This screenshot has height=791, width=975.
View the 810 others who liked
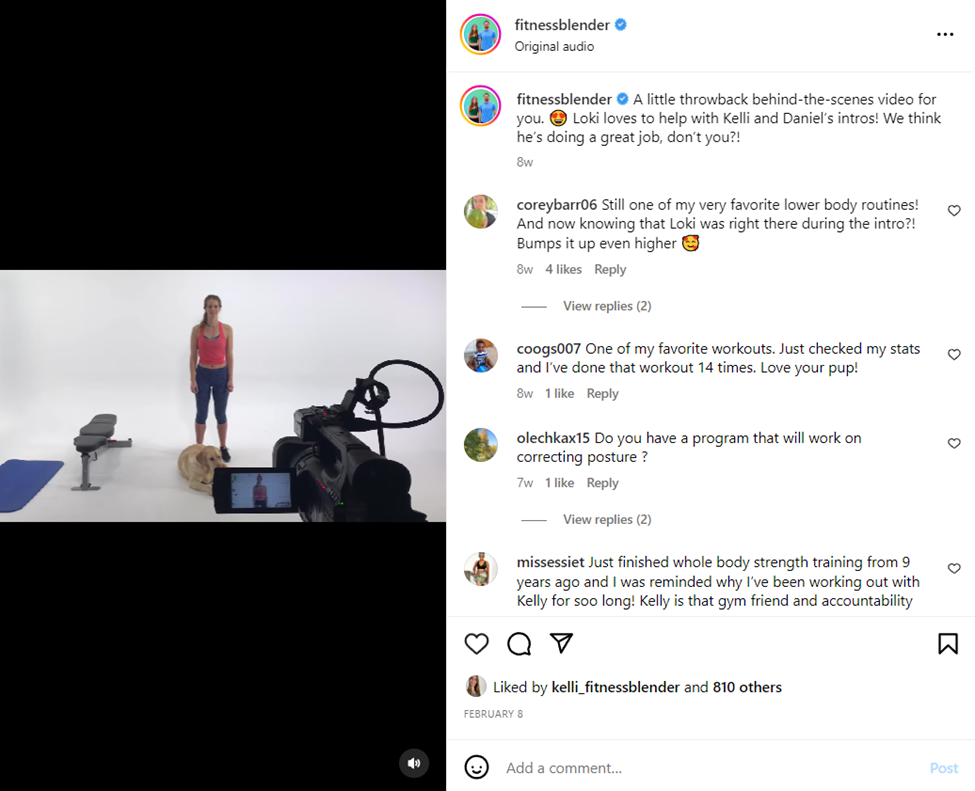click(747, 687)
